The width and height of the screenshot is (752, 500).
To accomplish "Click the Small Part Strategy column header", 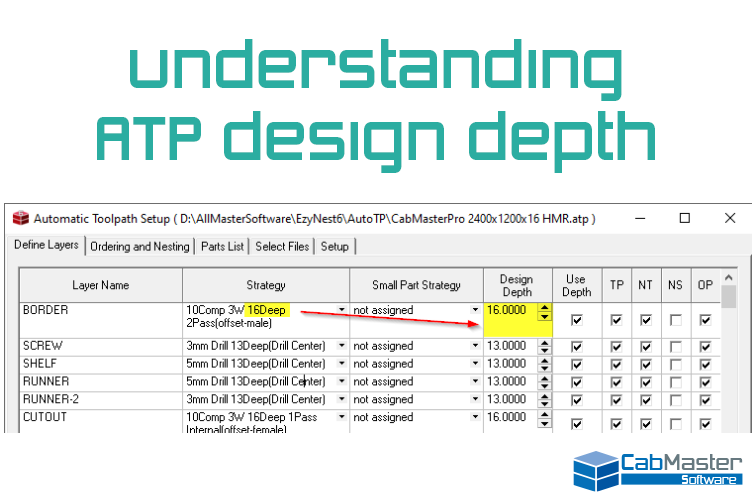I will tap(416, 285).
